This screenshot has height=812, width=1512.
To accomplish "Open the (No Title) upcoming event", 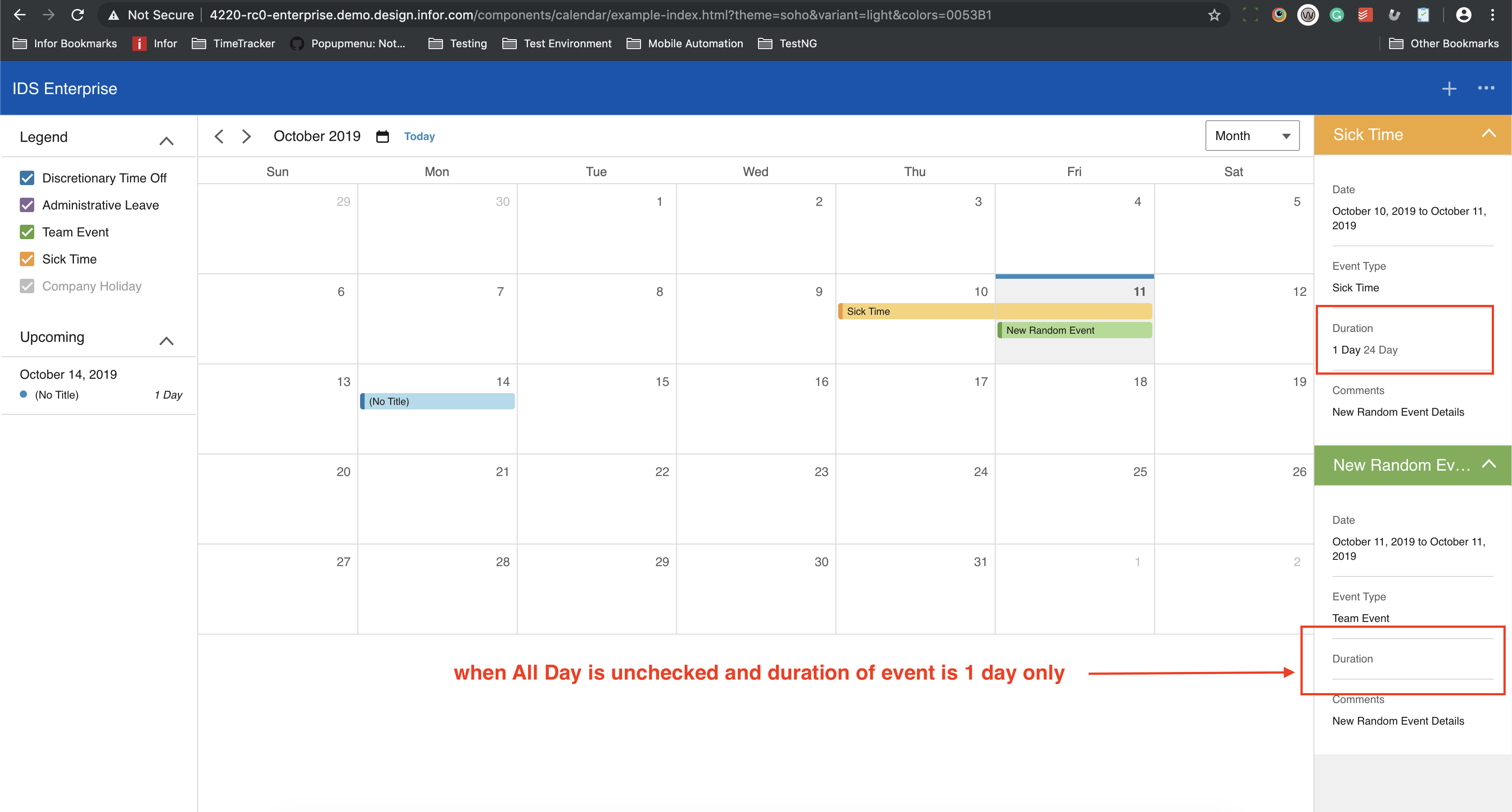I will pyautogui.click(x=57, y=395).
